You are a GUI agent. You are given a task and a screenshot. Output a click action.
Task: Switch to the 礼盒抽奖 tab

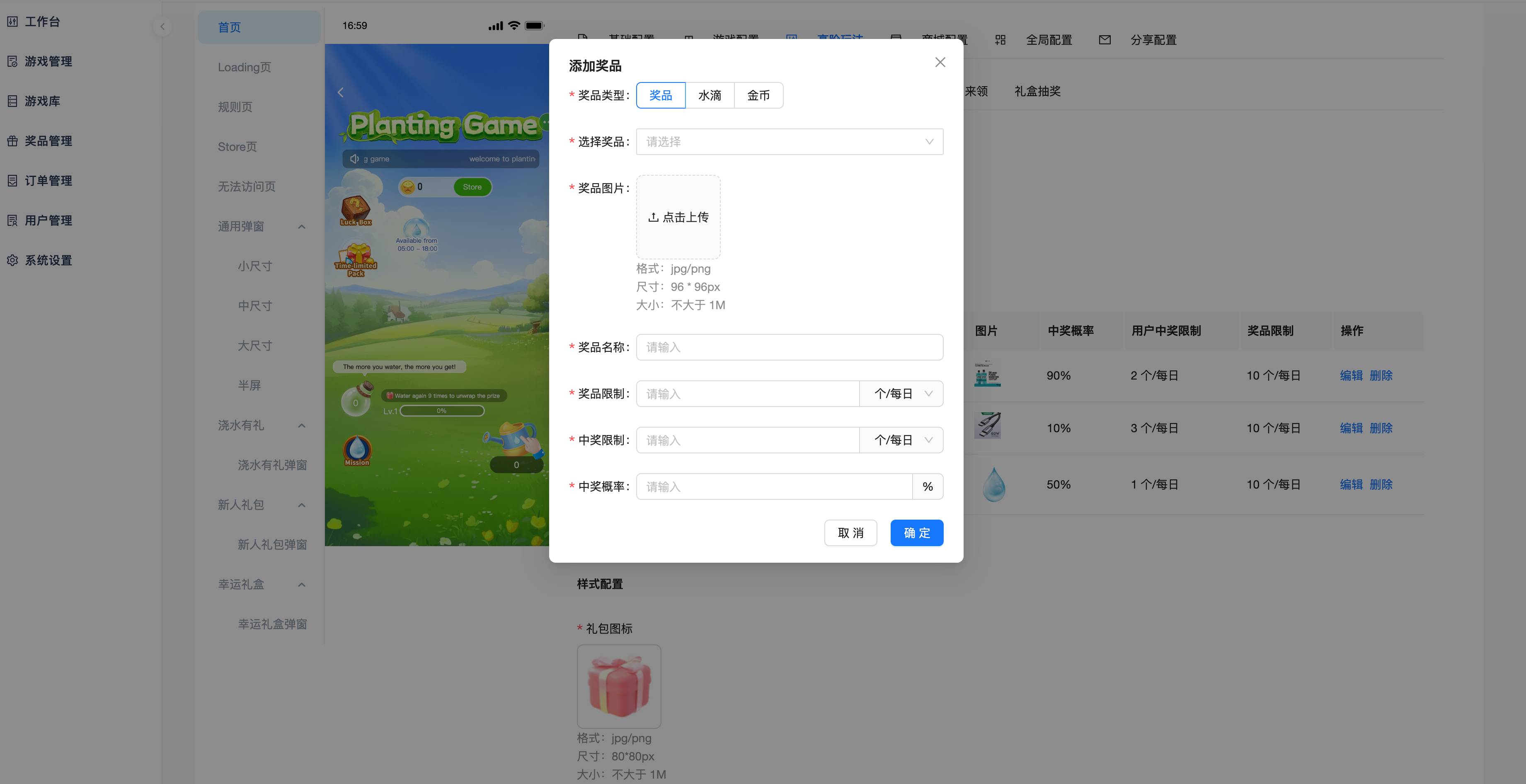pos(1037,91)
